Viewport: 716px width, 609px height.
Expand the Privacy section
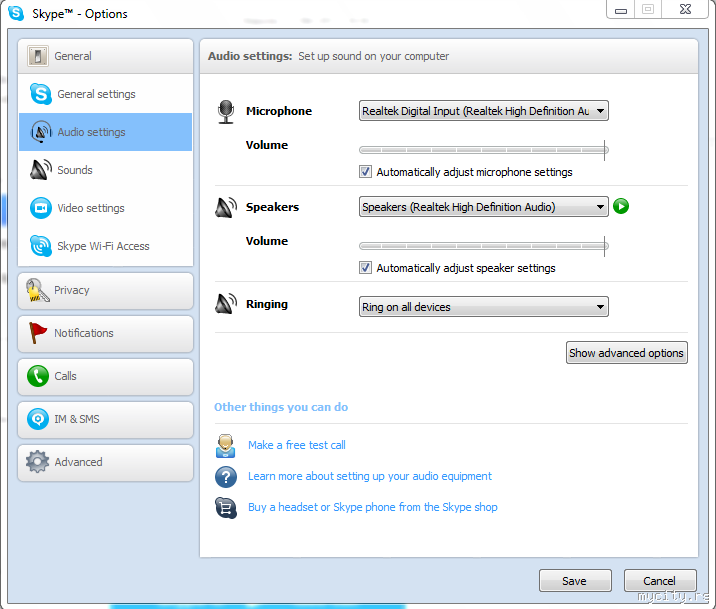pos(105,290)
